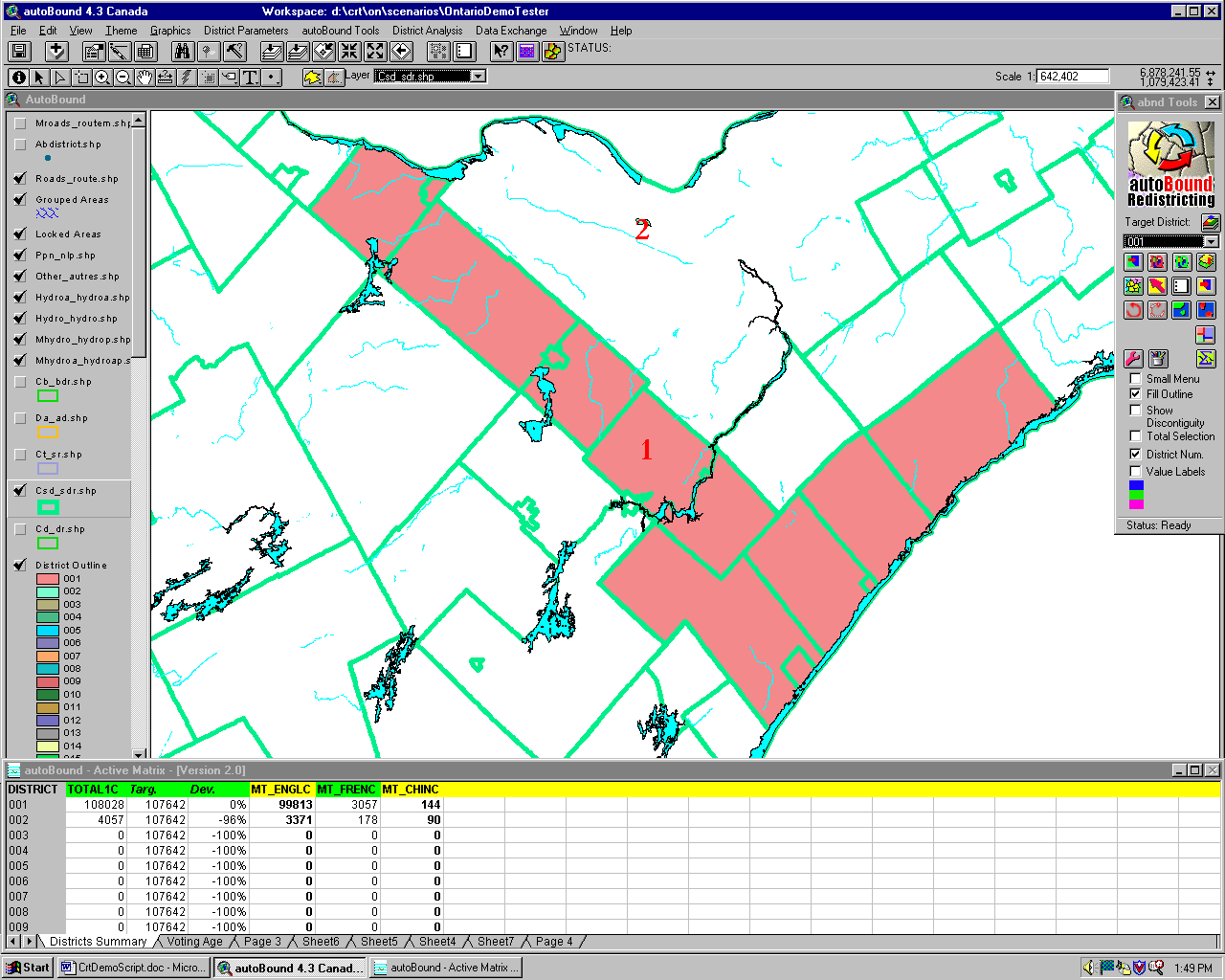
Task: Click the binoculars Find icon
Action: click(182, 52)
